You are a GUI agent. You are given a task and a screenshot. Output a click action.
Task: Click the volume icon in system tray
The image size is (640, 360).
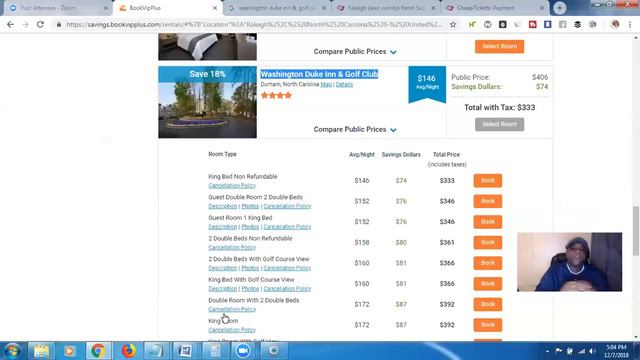pyautogui.click(x=592, y=351)
